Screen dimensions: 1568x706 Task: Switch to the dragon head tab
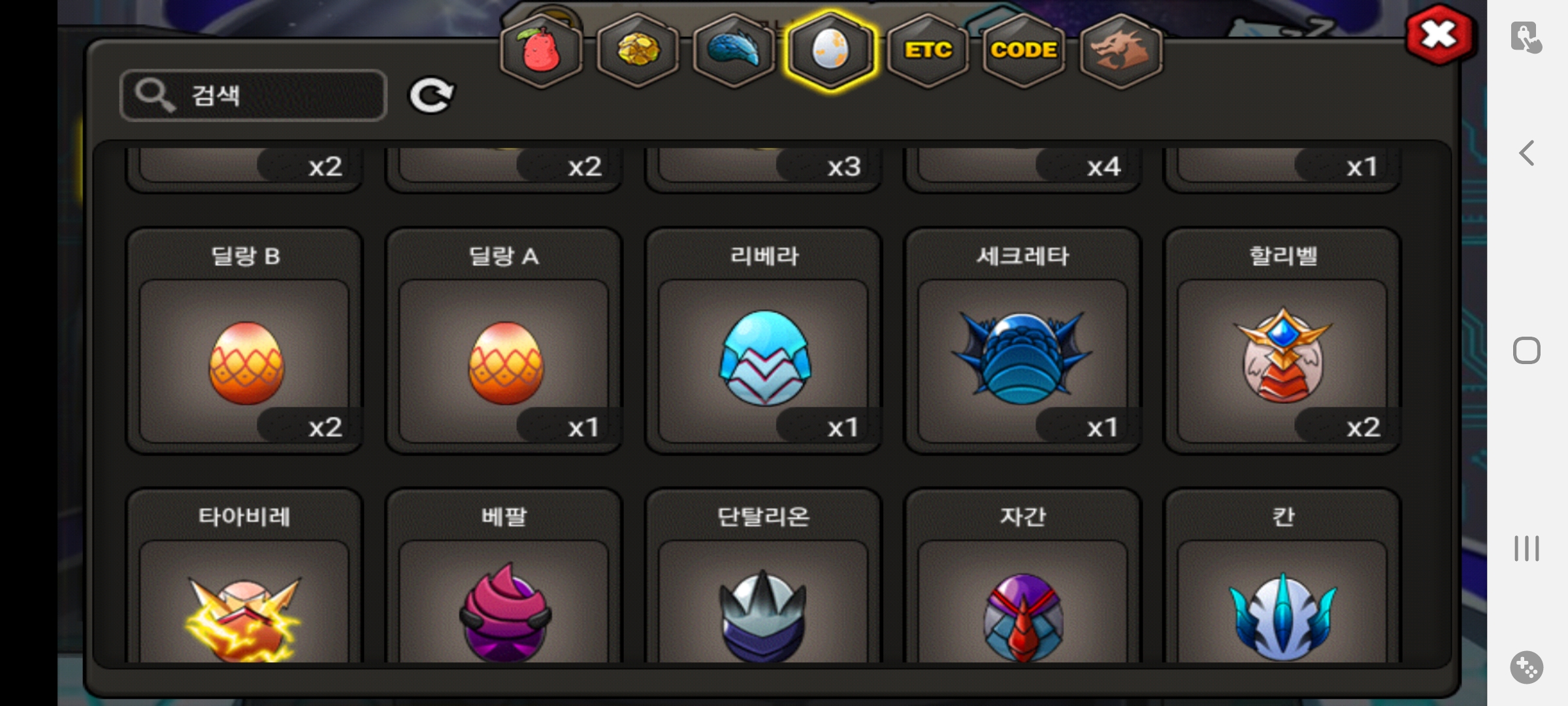[1120, 51]
